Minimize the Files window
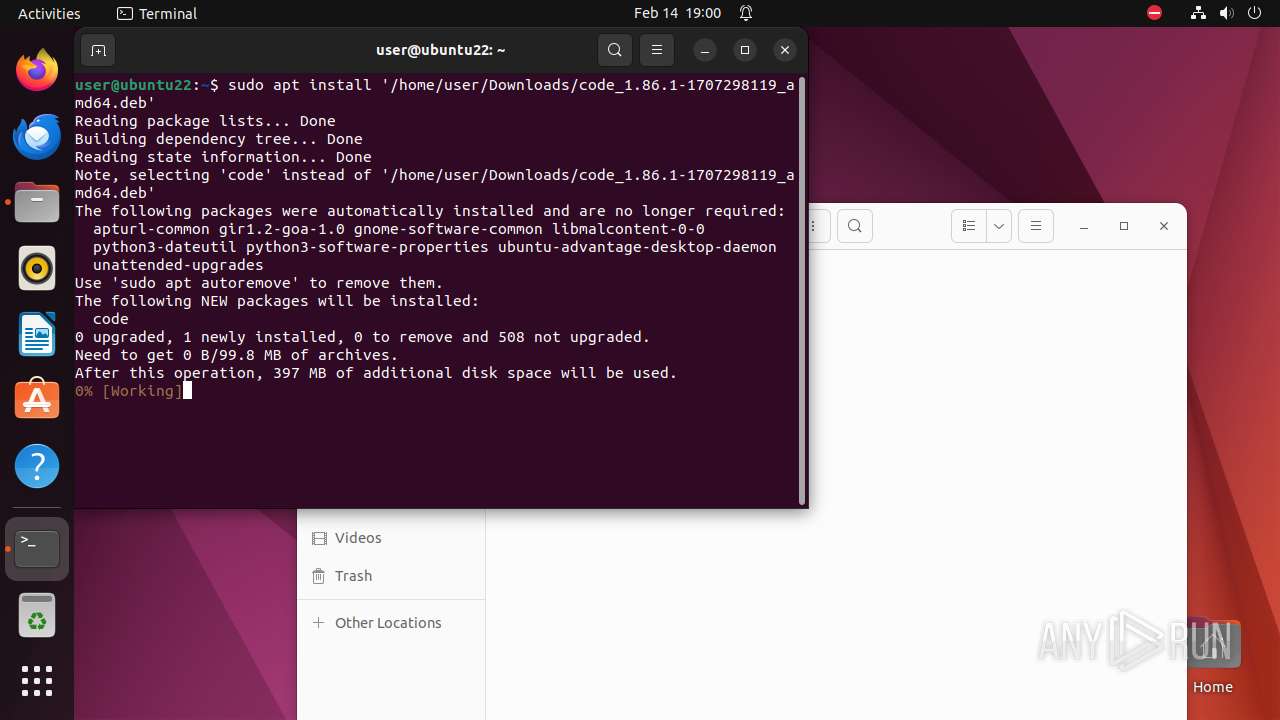1280x720 pixels. (1084, 227)
